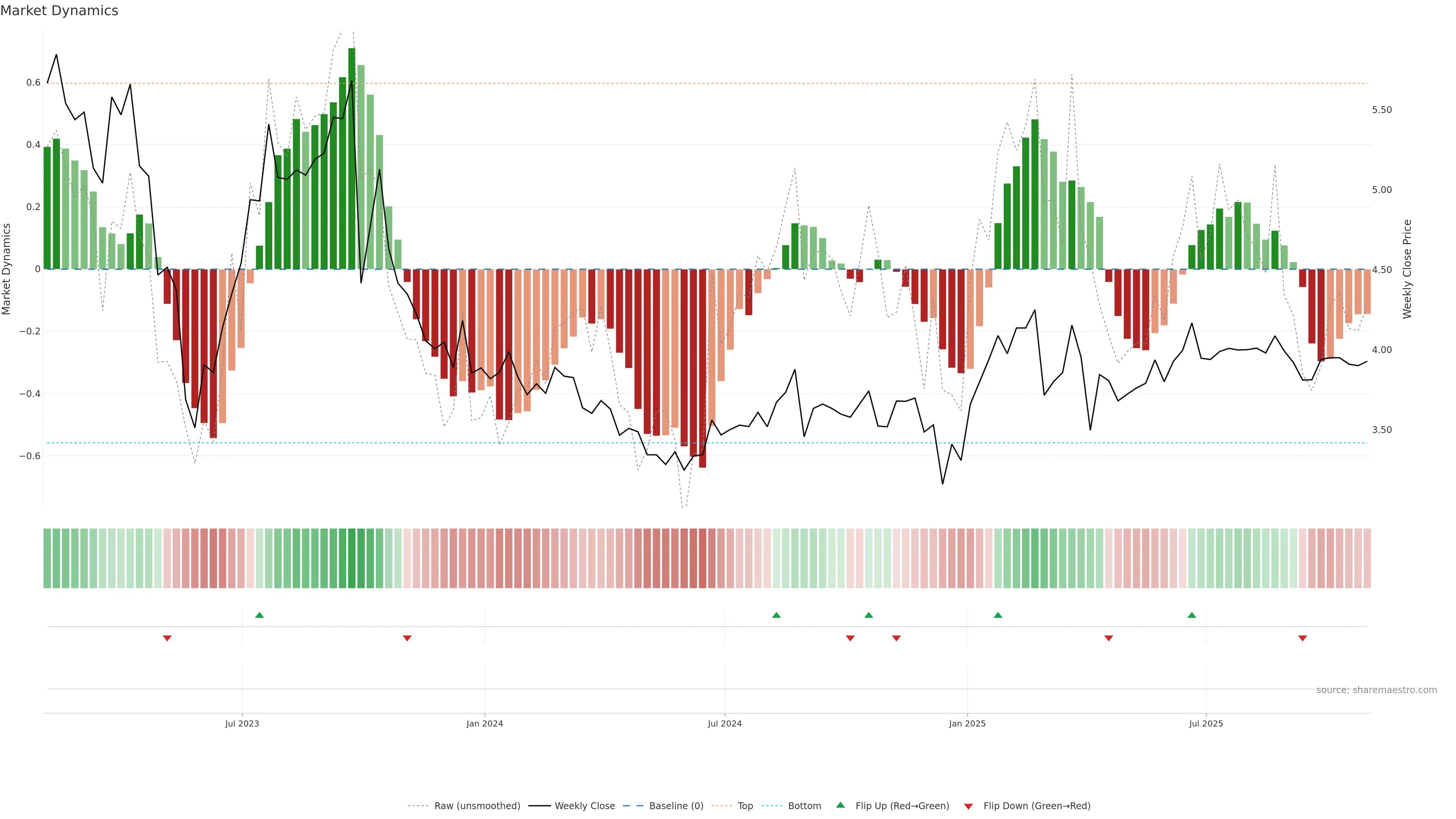Click the Jul 2025 x-axis label
Viewport: 1456px width, 819px height.
(1206, 723)
